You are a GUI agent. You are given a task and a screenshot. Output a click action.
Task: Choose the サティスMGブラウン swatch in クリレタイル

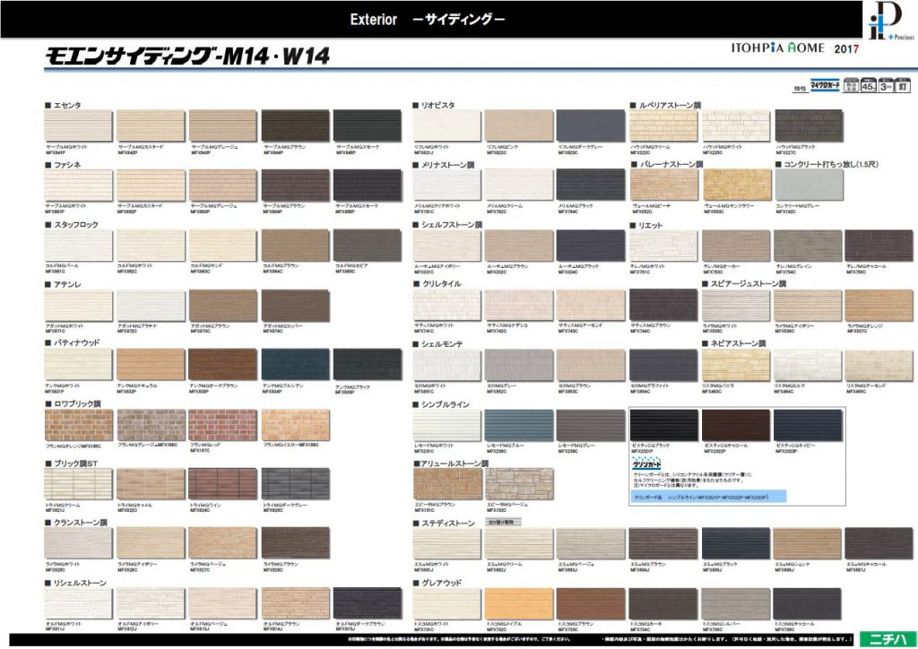point(663,305)
